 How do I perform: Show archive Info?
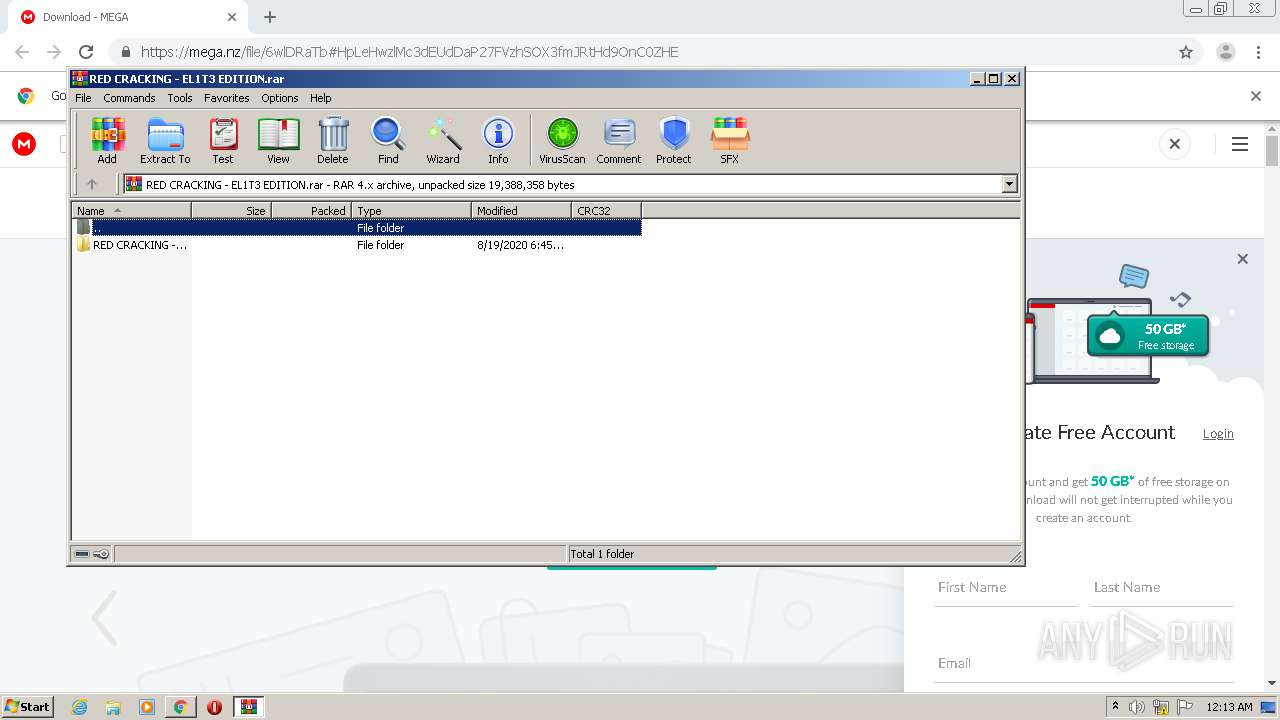pyautogui.click(x=498, y=141)
